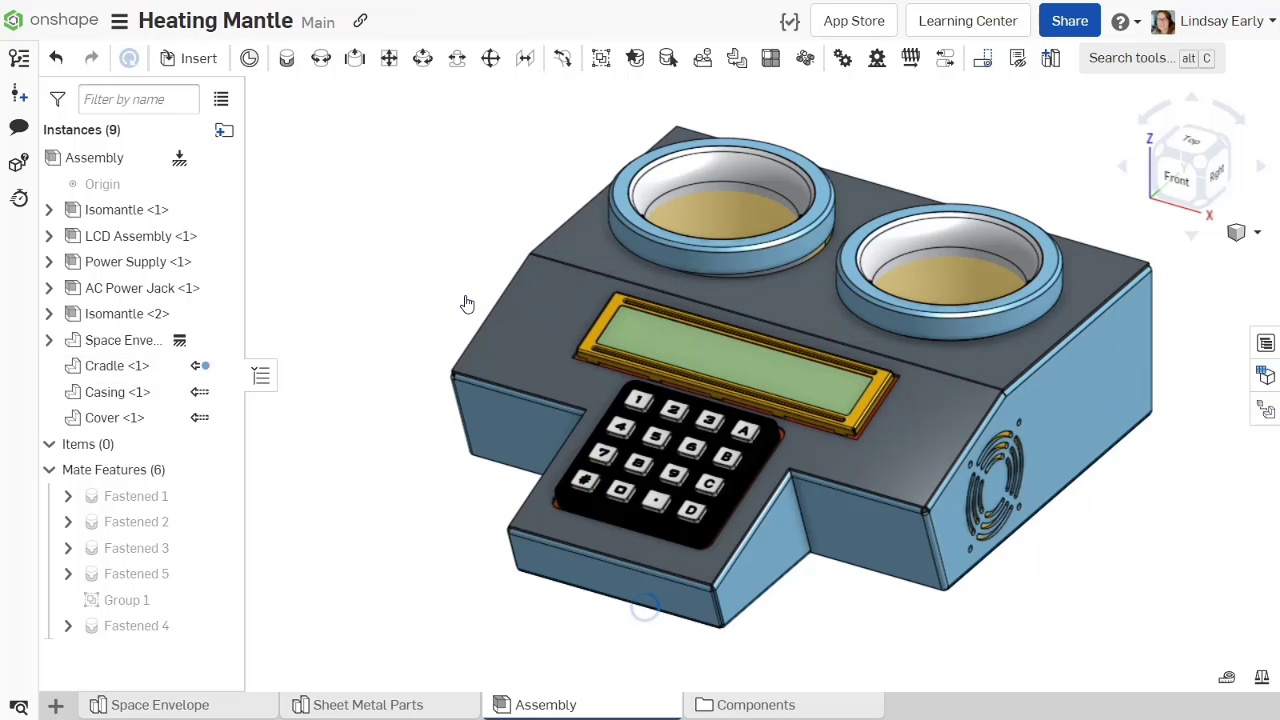This screenshot has width=1280, height=720.
Task: Collapse the Mate Features (6) section
Action: click(x=49, y=470)
